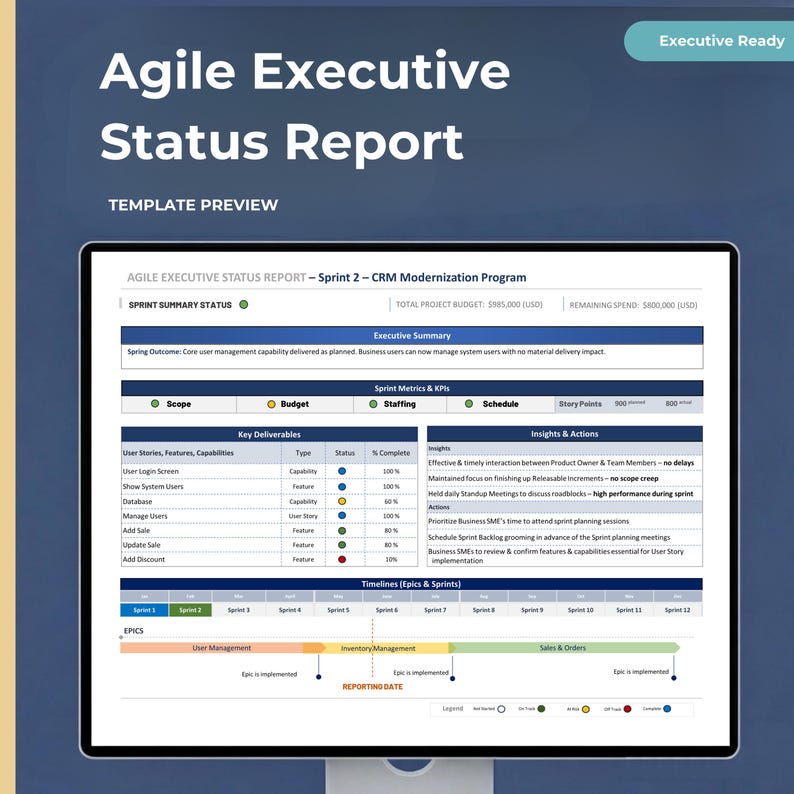Viewport: 794px width, 794px height.
Task: Click the report title 'Sprint 2 – CRM Modernization Program'
Action: [x=422, y=277]
